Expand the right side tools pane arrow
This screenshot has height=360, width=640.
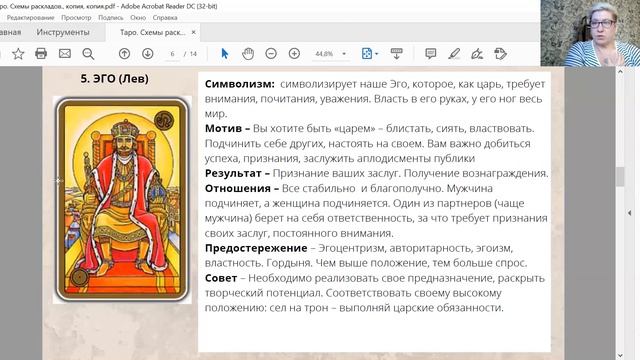coord(629,213)
